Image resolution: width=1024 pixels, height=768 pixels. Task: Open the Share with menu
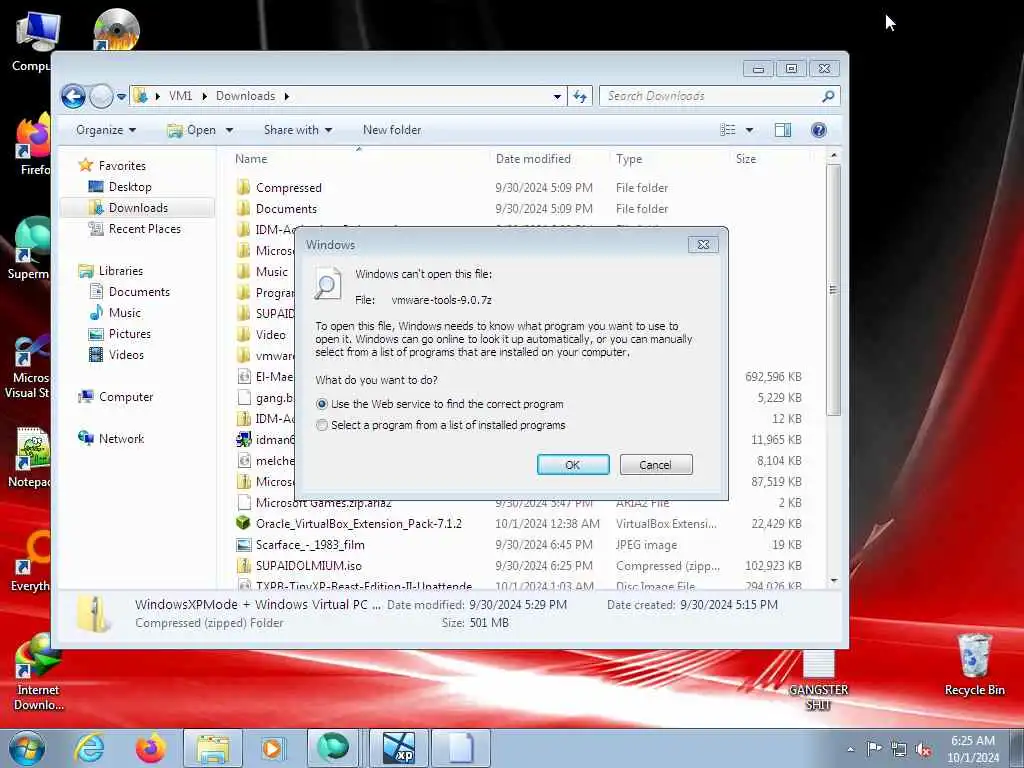[298, 130]
